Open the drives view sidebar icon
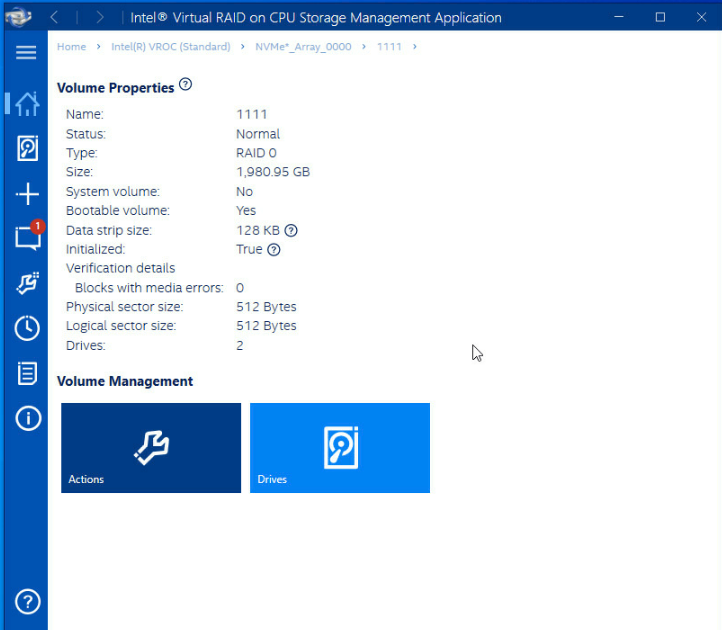The height and width of the screenshot is (630, 722). (x=27, y=148)
